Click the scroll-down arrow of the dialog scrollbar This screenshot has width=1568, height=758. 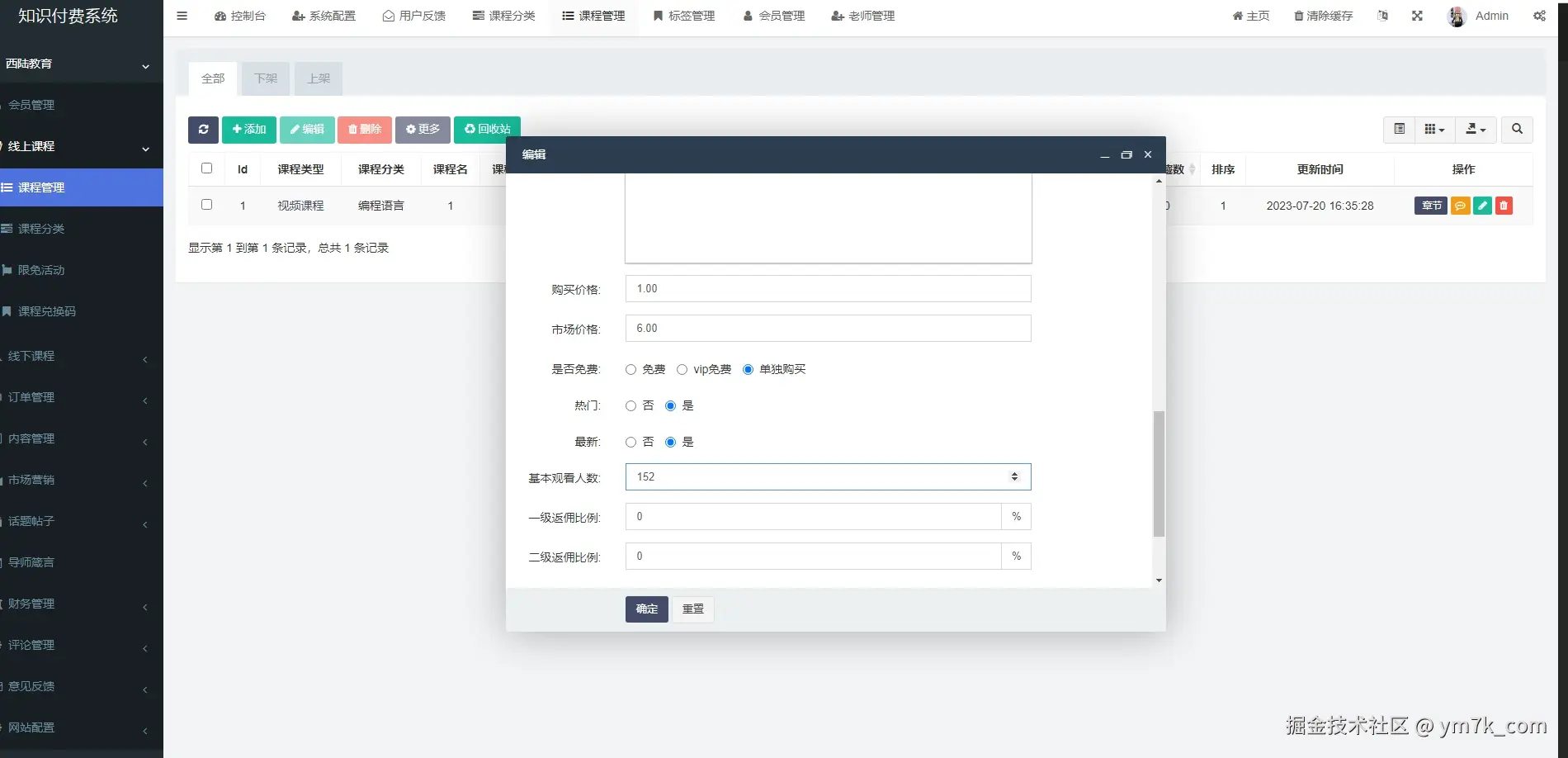(x=1159, y=580)
